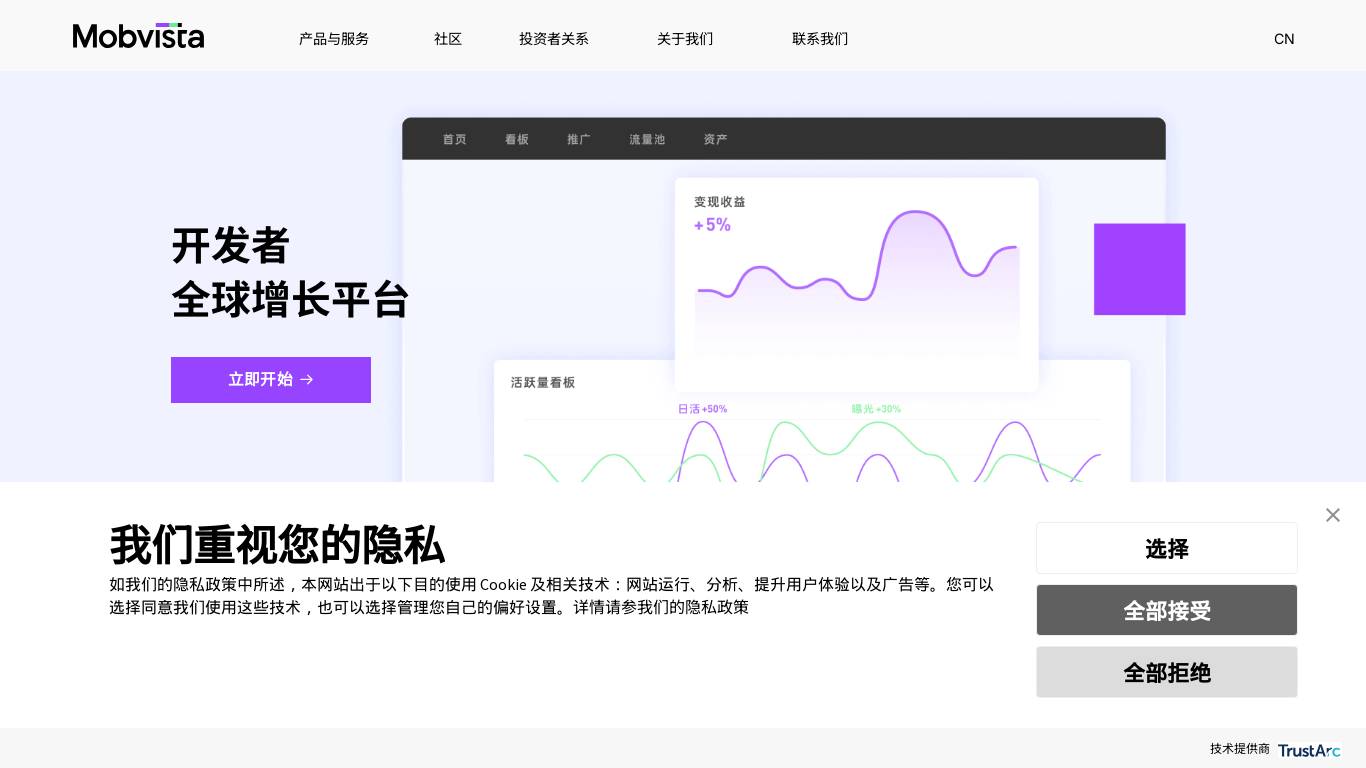Click 流量池 in the dashboard illustration
Screen dimensions: 1366x768
point(647,139)
